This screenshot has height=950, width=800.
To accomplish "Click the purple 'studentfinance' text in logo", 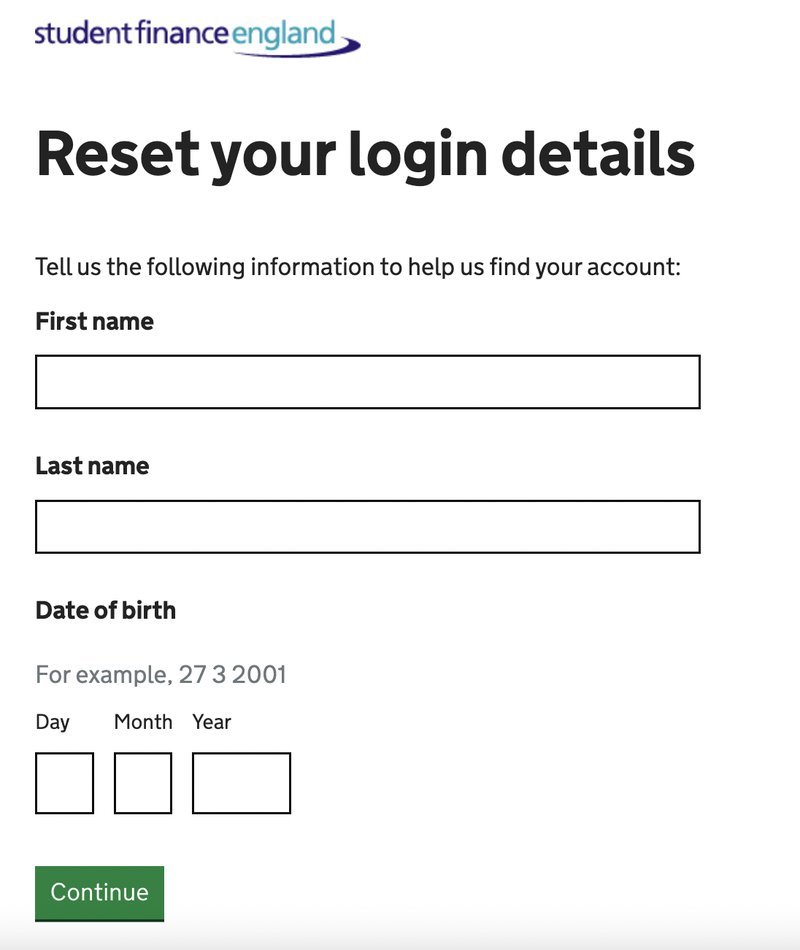I will (x=132, y=33).
